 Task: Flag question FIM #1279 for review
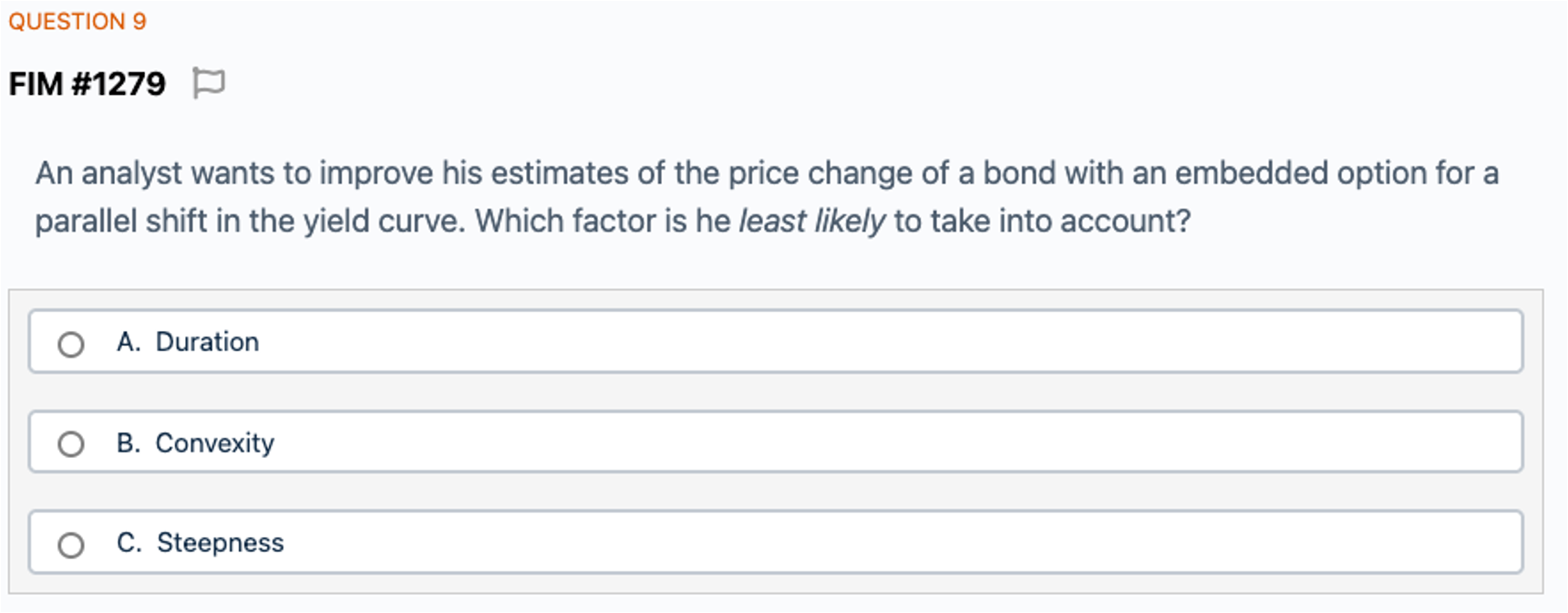pos(209,83)
